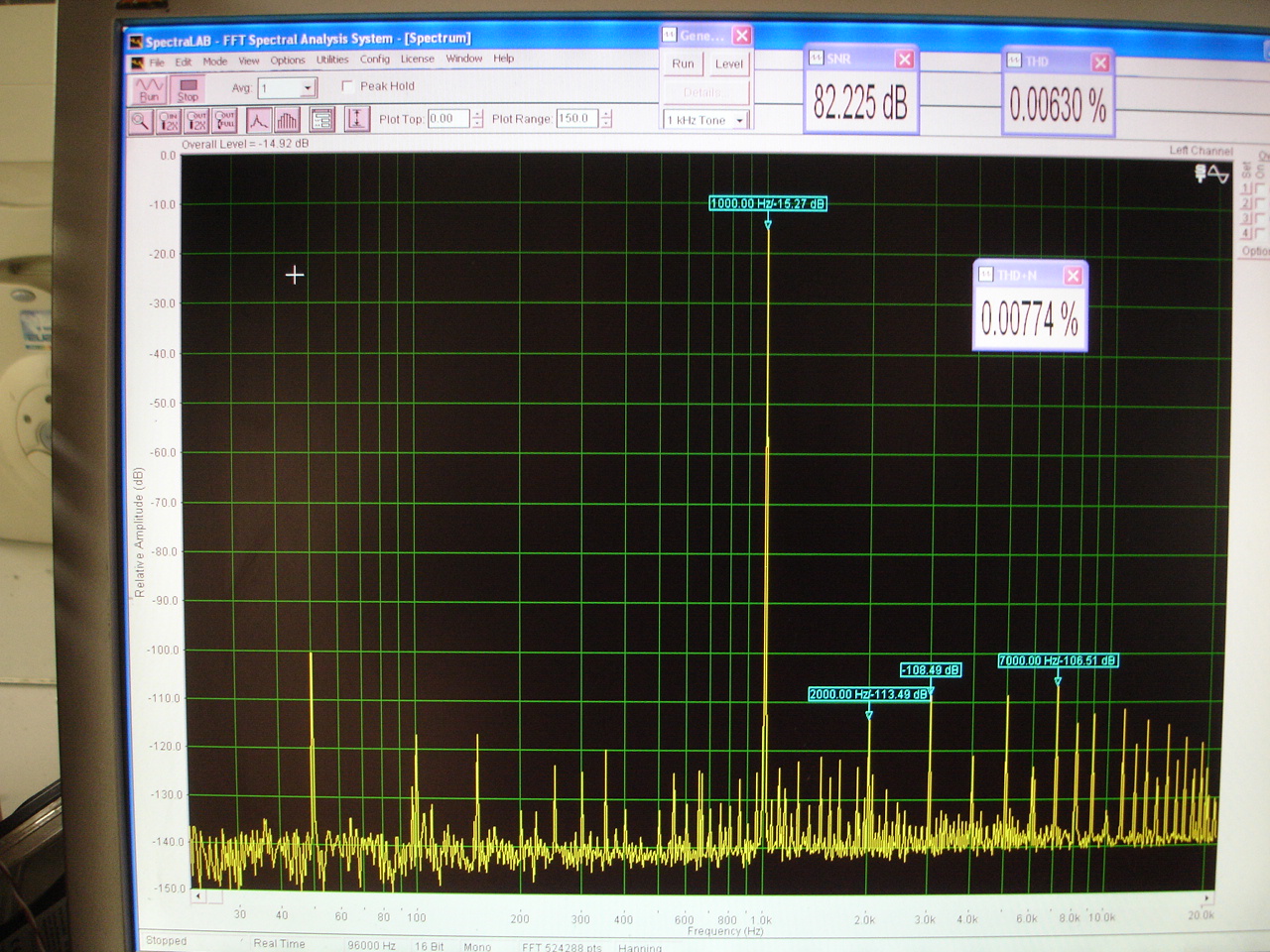Select the bar graph plot icon
This screenshot has width=1270, height=952.
(x=287, y=121)
